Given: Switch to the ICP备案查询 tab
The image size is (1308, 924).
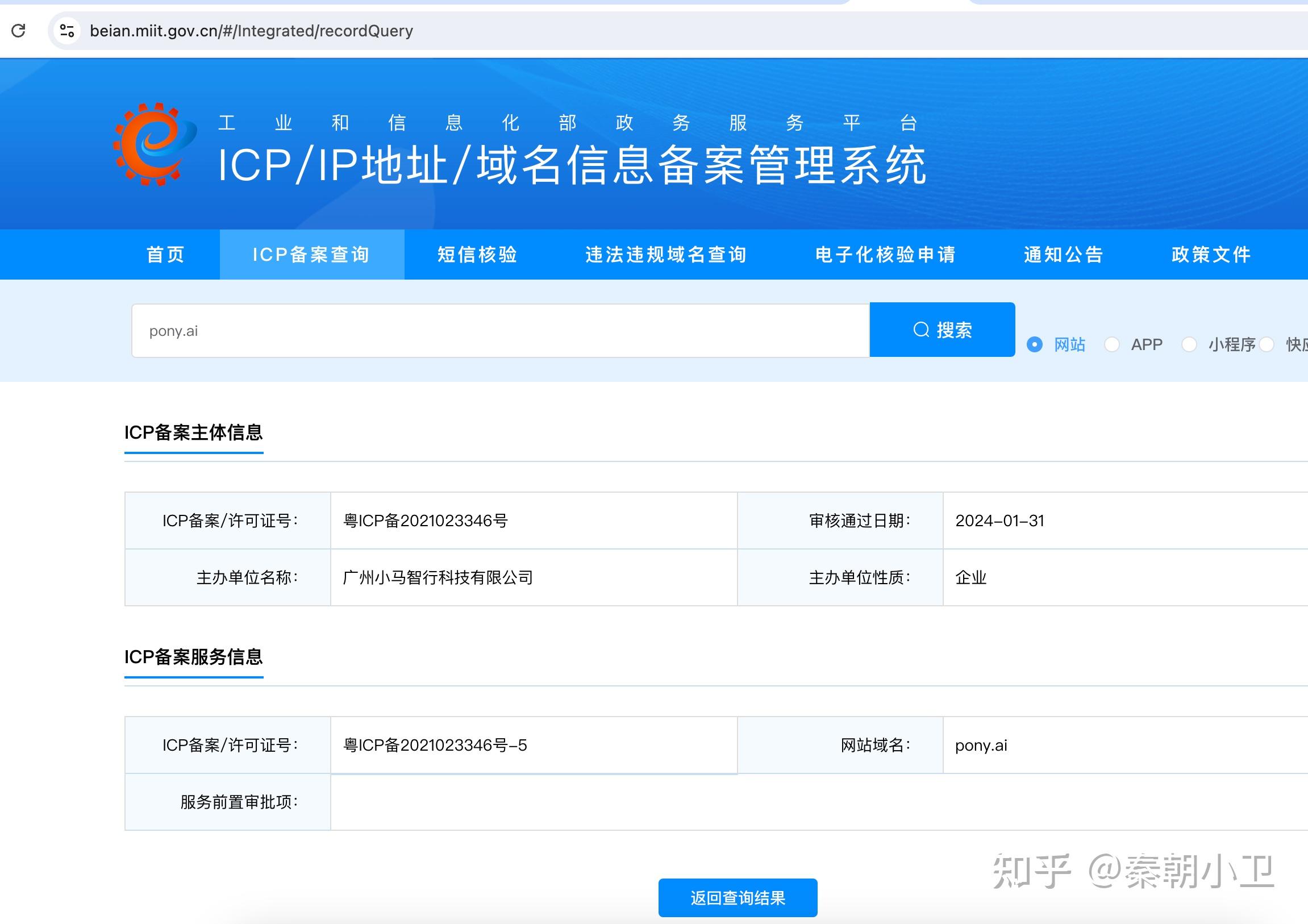Looking at the screenshot, I should pos(311,255).
